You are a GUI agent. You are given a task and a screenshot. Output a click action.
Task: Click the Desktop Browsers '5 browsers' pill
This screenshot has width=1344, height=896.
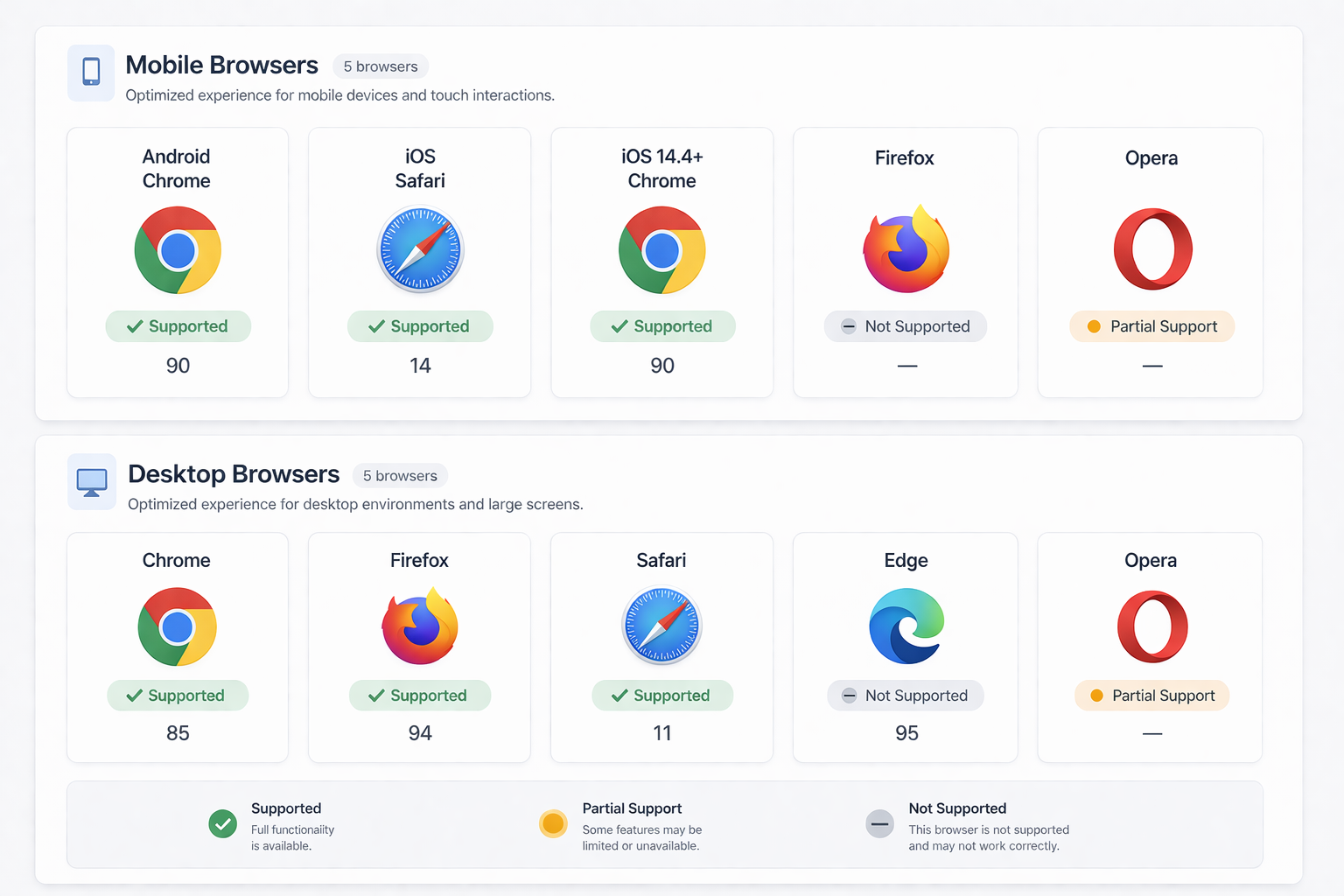400,476
